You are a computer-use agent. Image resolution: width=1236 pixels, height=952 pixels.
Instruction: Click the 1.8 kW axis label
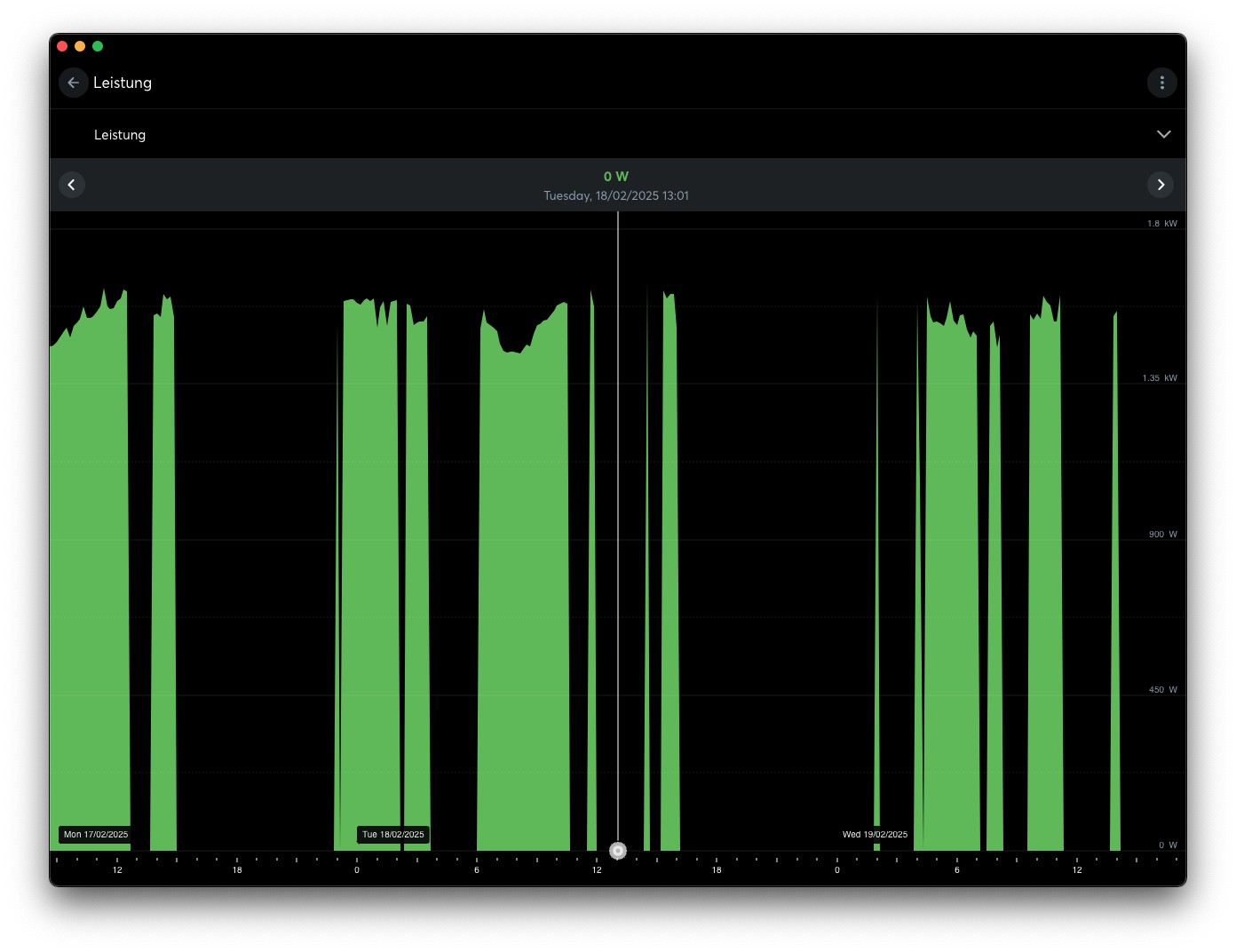pyautogui.click(x=1161, y=224)
